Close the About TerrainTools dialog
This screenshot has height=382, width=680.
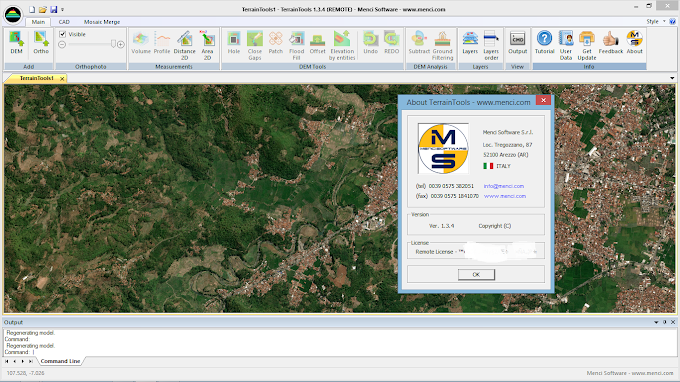coord(543,100)
